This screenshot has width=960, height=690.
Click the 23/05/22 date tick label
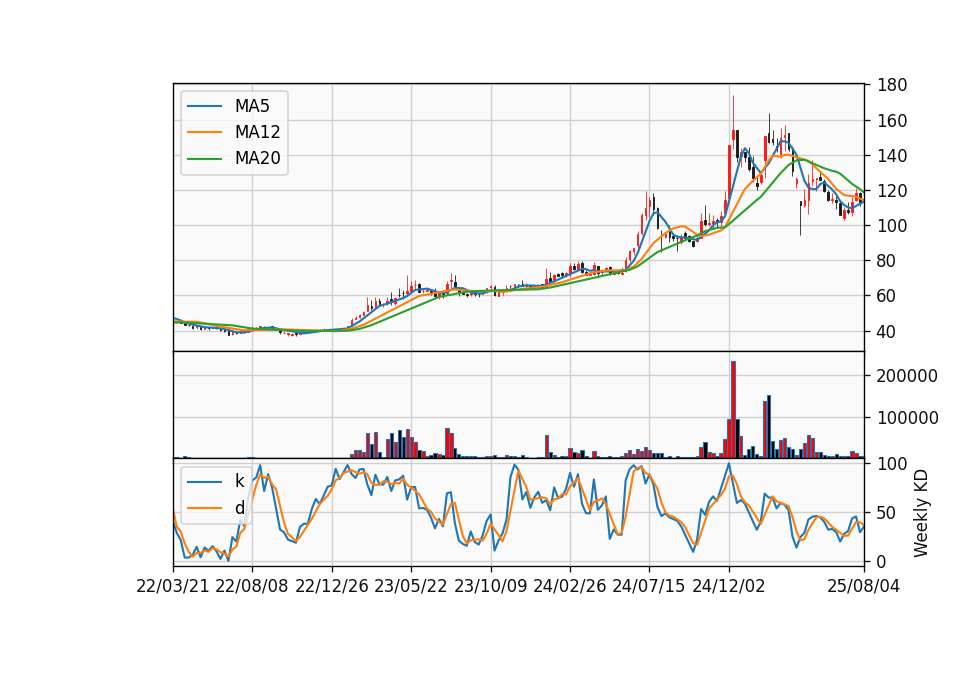click(411, 586)
